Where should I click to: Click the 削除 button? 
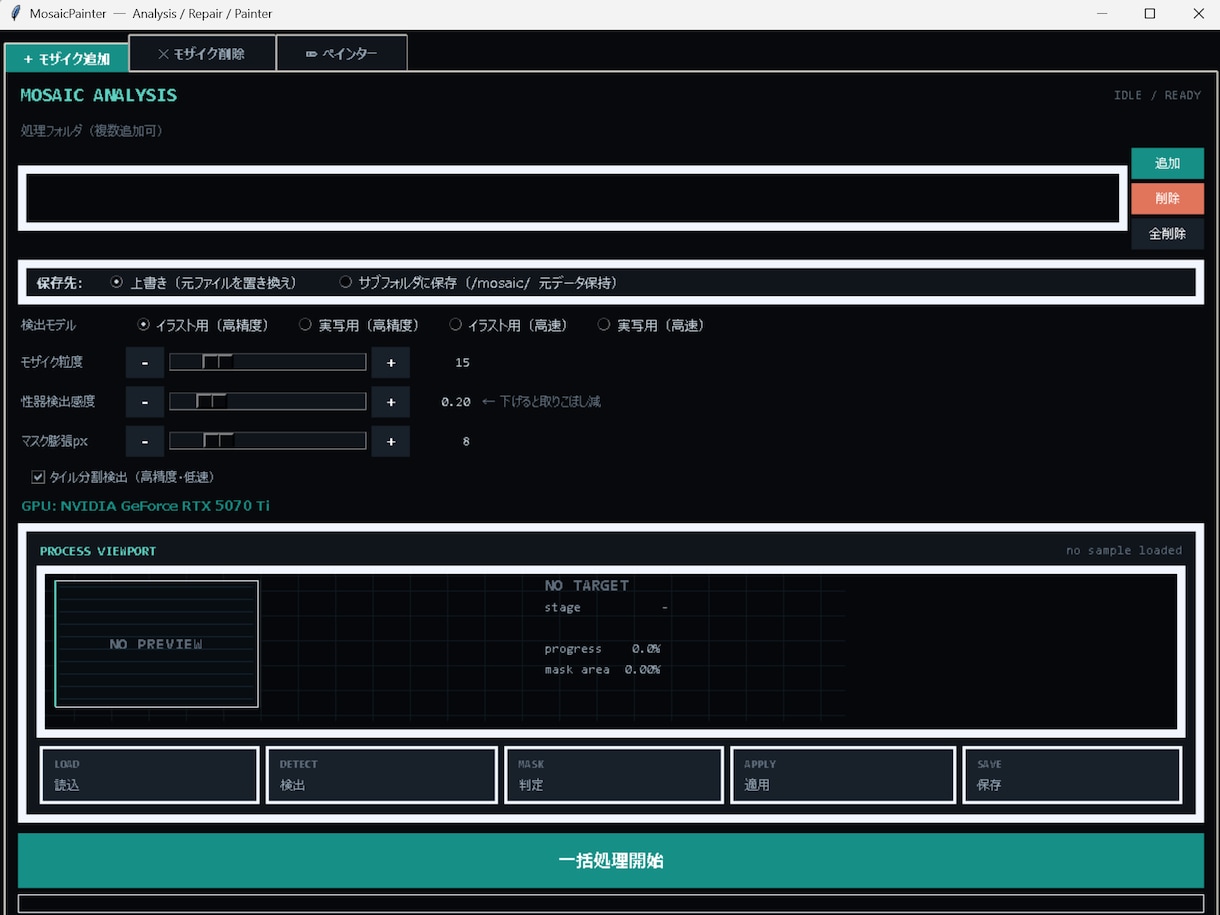click(1167, 198)
